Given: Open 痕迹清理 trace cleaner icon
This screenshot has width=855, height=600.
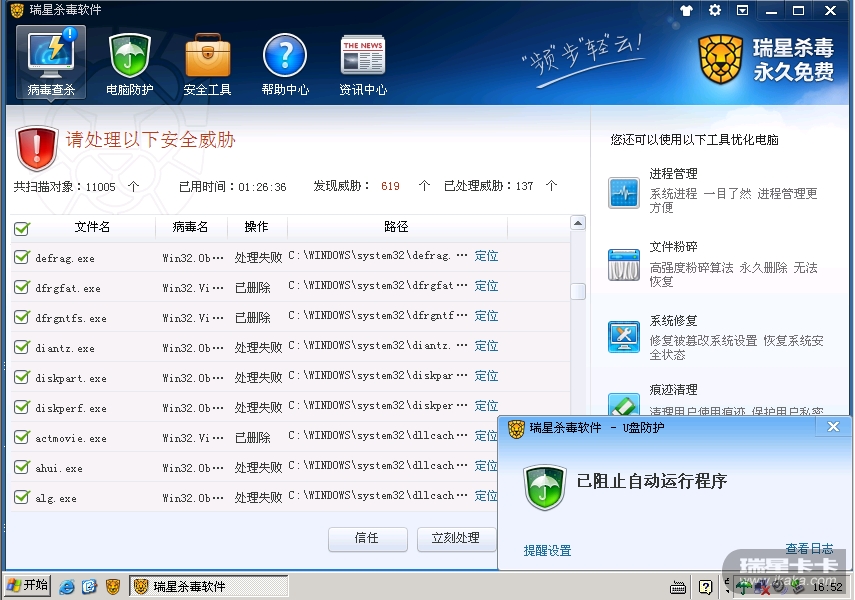Looking at the screenshot, I should tap(624, 405).
